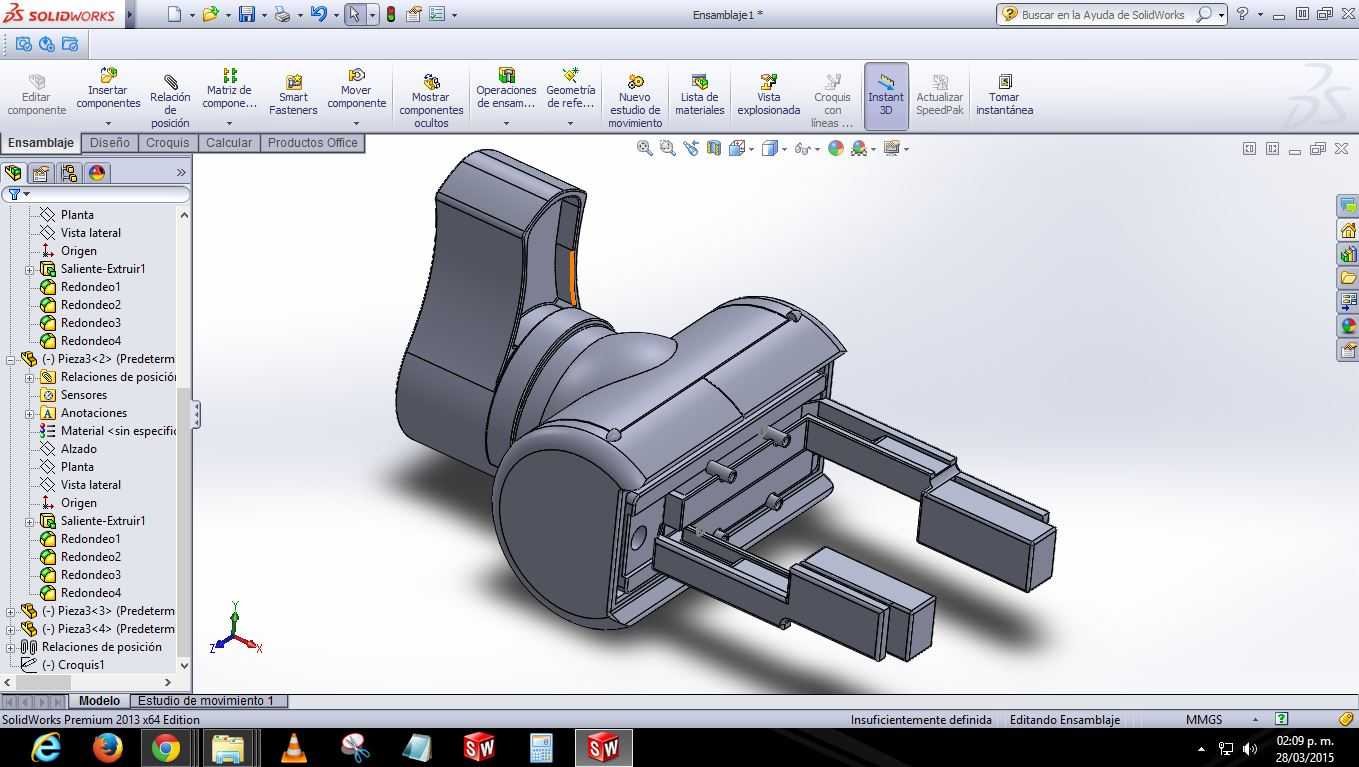This screenshot has height=767, width=1359.
Task: Click the Previous View icon
Action: pyautogui.click(x=690, y=148)
